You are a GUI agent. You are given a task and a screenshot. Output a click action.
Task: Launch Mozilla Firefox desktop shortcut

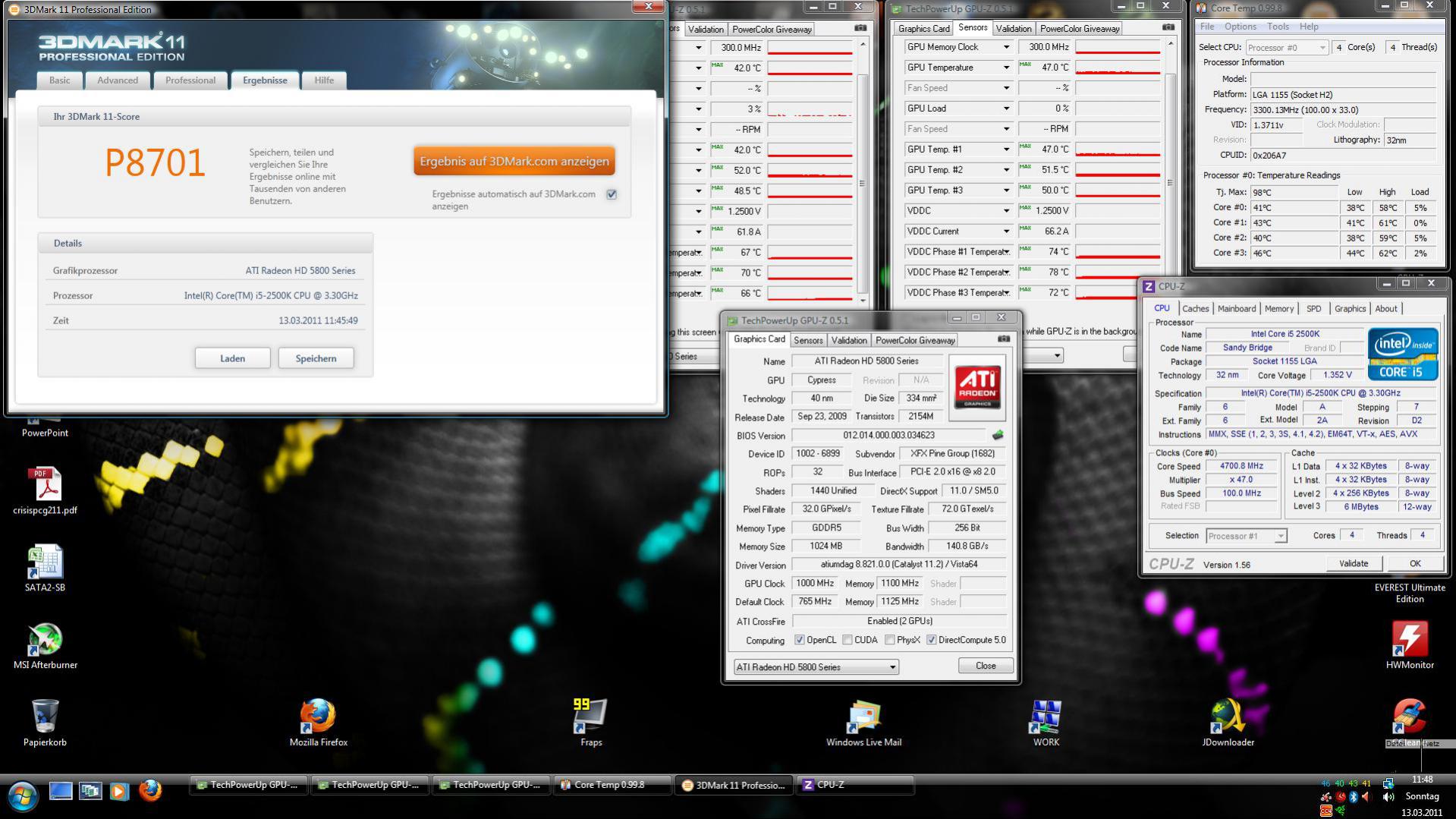318,723
